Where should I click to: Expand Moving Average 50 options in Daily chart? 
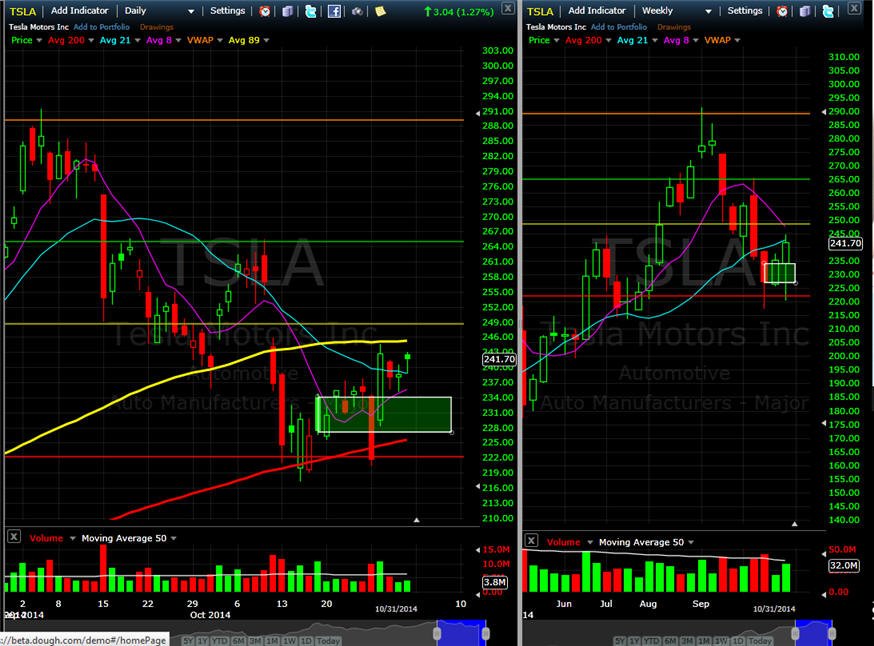[173, 538]
